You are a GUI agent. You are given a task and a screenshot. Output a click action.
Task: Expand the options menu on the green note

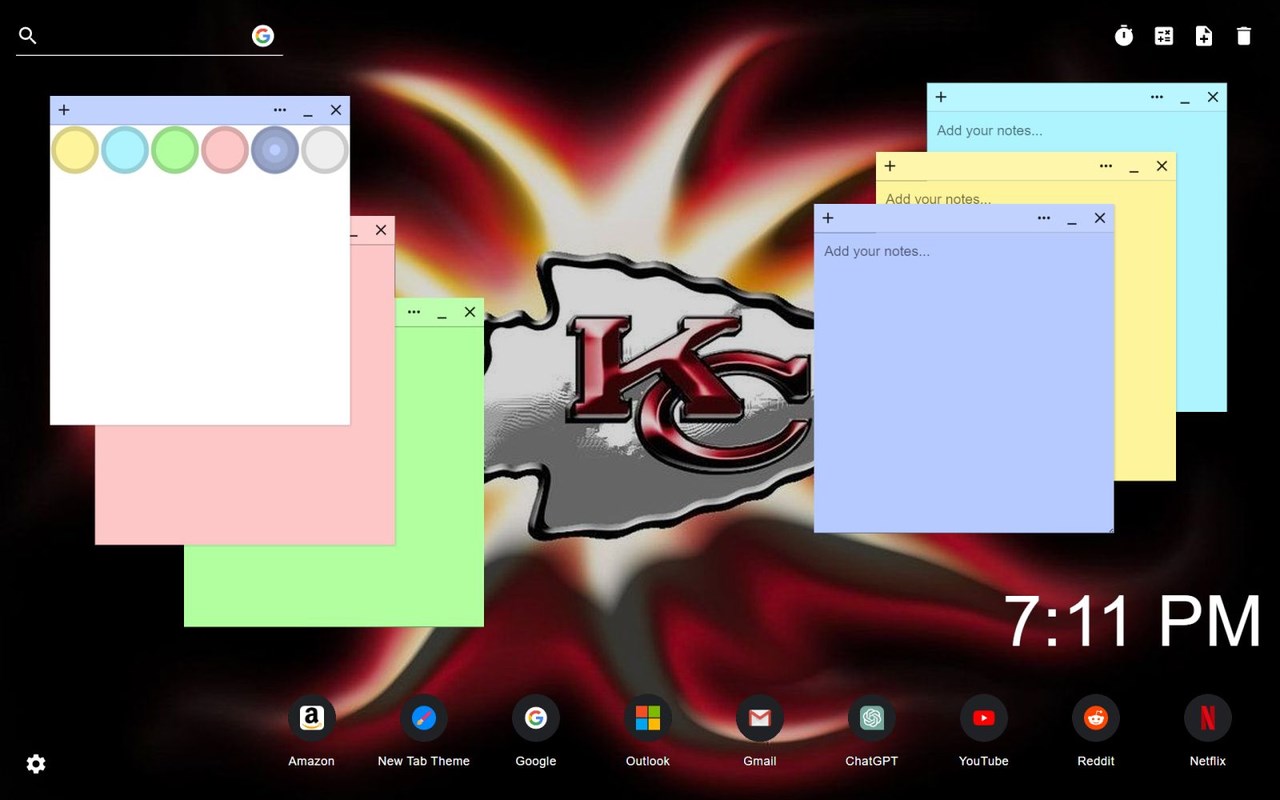tap(414, 312)
